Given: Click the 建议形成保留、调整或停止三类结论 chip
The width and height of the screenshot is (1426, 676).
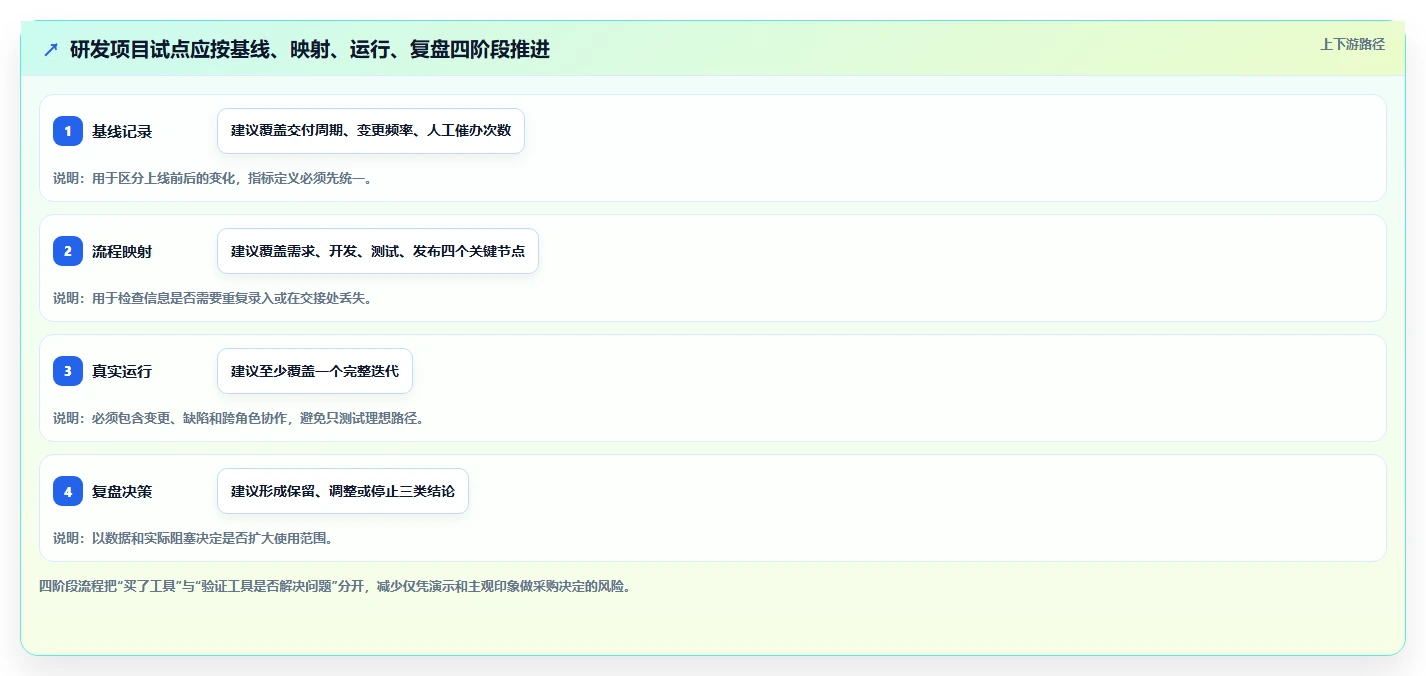Looking at the screenshot, I should pos(343,491).
